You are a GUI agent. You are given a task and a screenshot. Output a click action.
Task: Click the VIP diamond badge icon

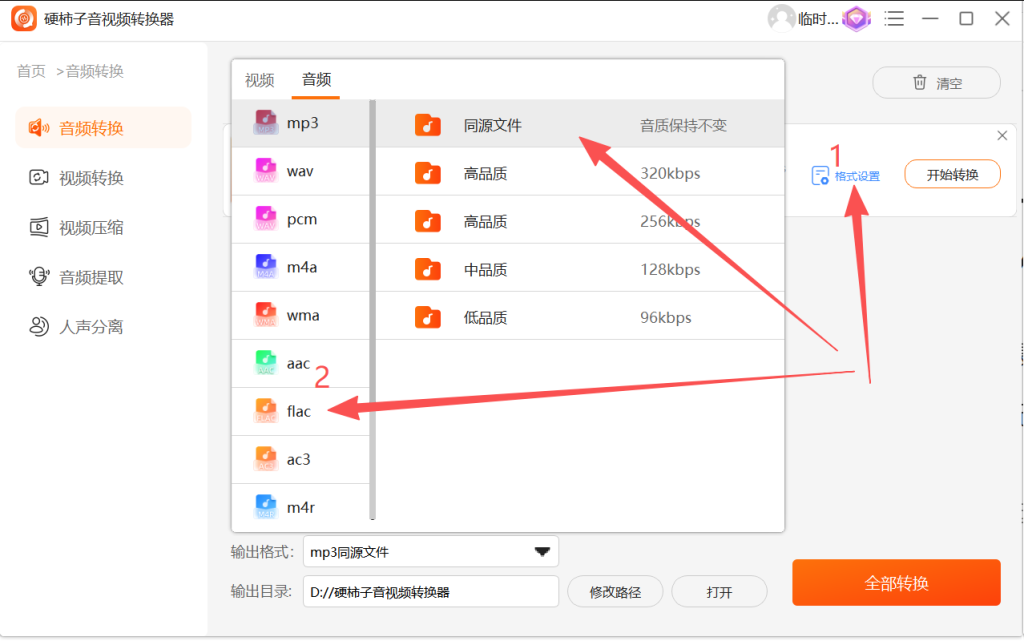tap(856, 19)
